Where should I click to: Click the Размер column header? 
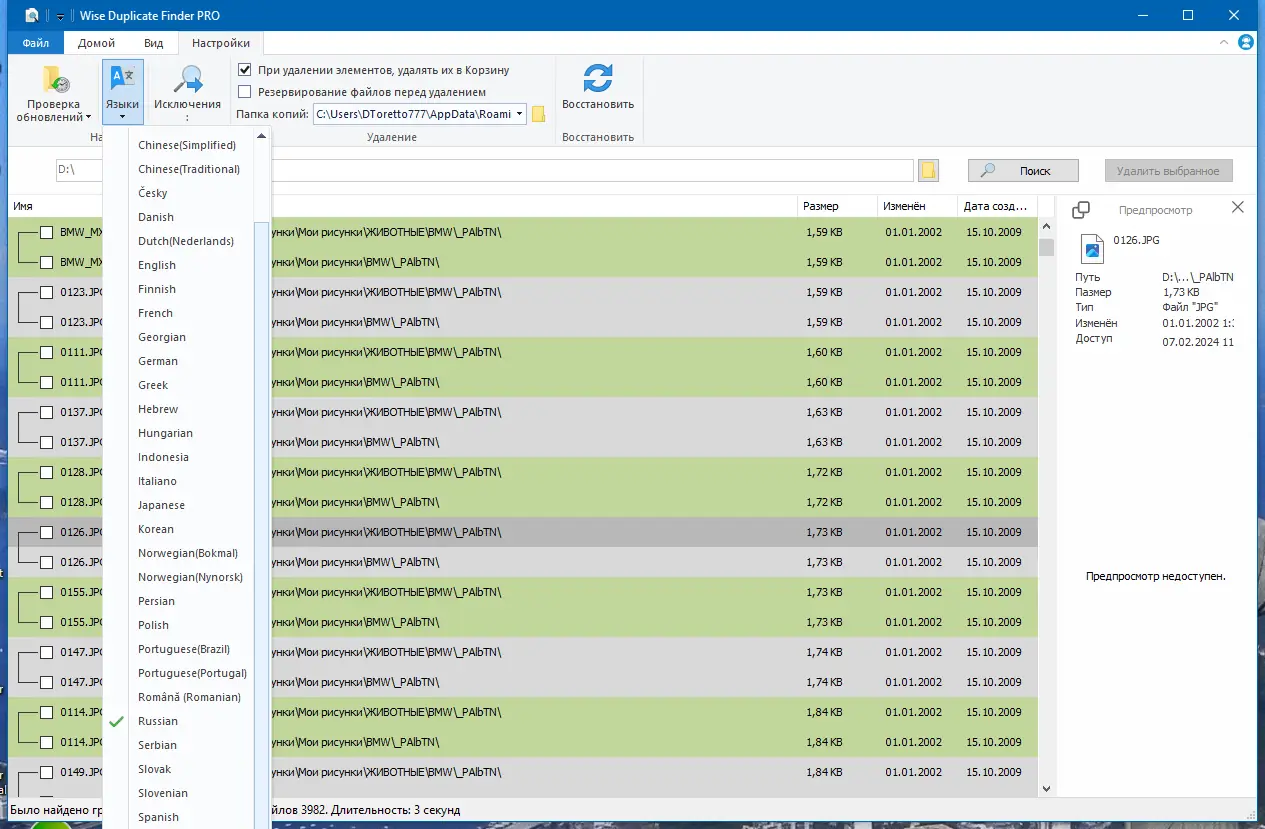pyautogui.click(x=820, y=206)
